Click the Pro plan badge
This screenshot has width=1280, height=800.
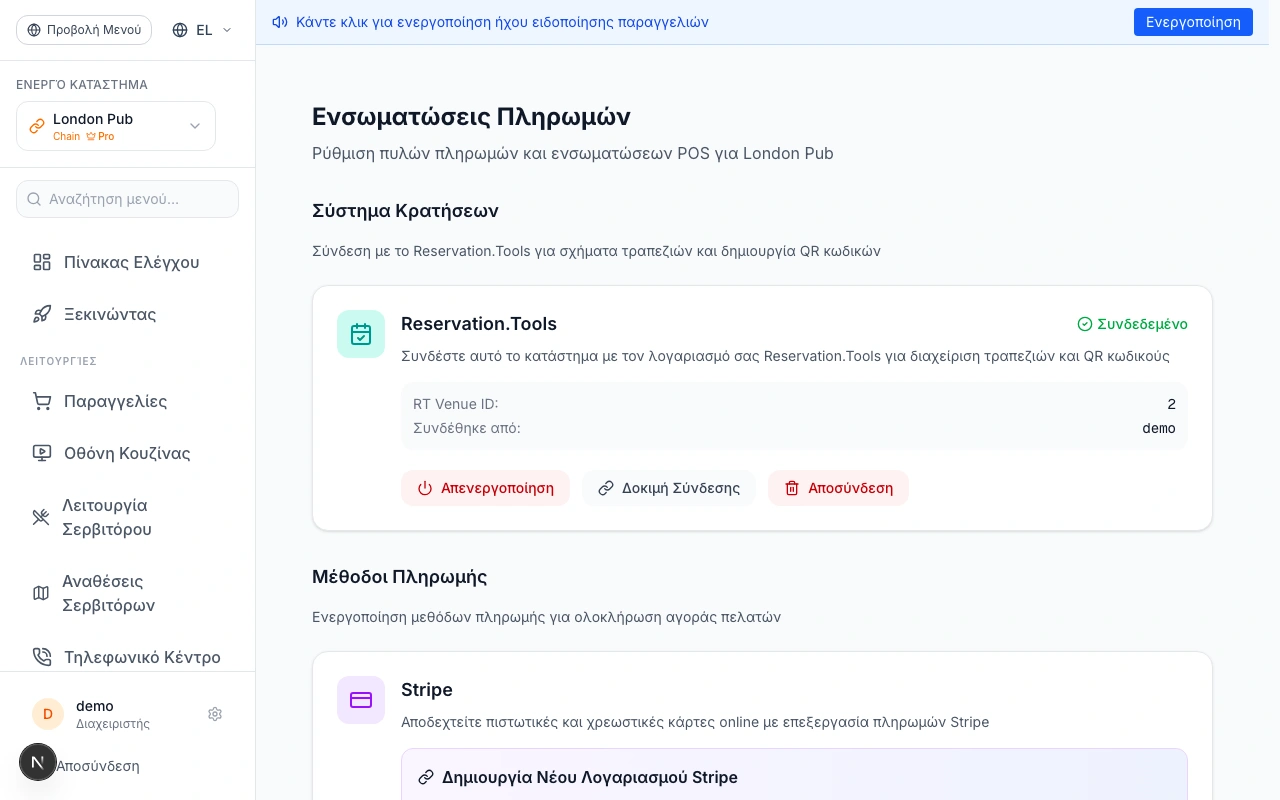pos(100,136)
